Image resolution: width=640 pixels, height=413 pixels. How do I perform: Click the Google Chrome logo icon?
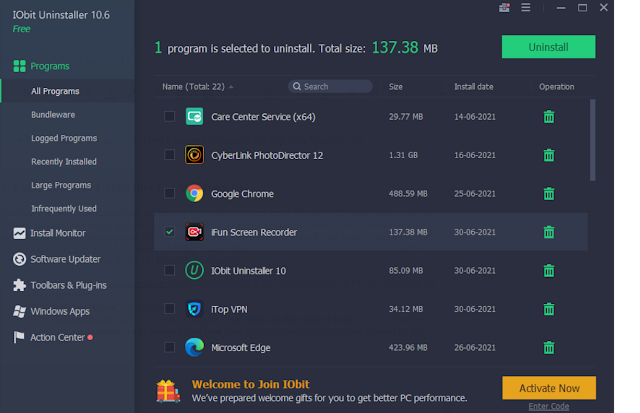194,193
